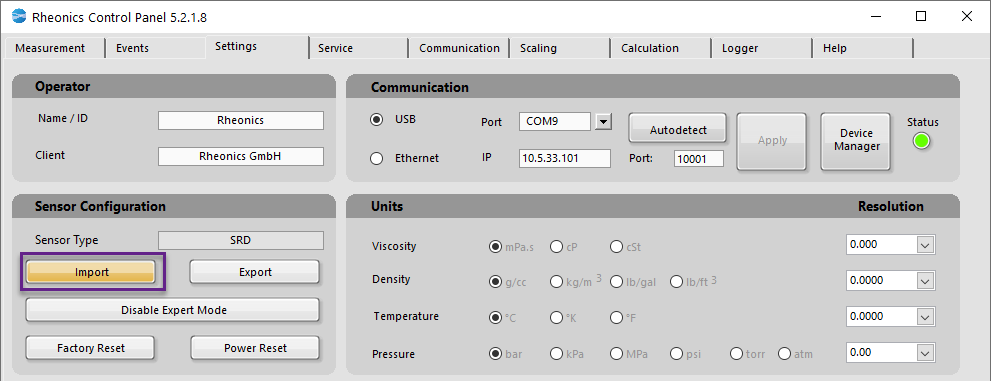Select bar pressure unit
Viewport: 991px width, 381px height.
(496, 354)
